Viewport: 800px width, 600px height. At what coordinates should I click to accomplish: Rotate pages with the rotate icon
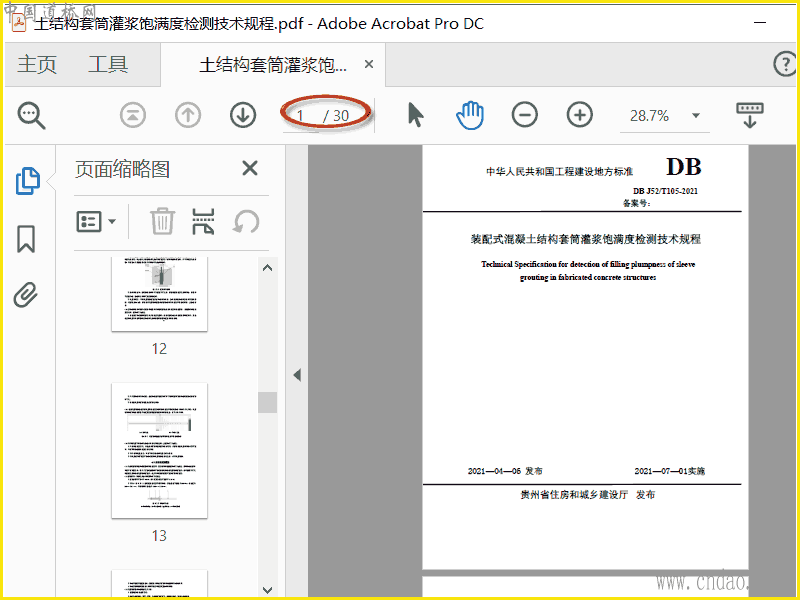coord(246,222)
